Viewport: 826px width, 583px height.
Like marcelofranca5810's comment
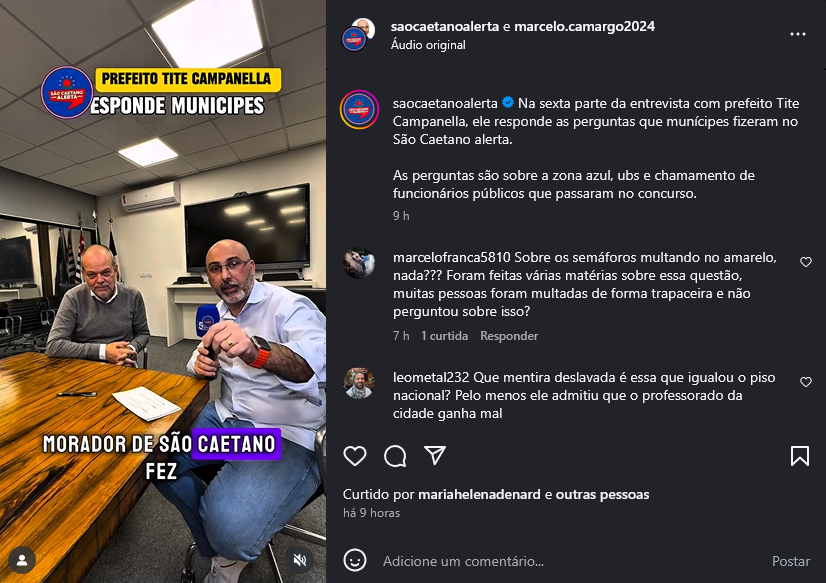coord(805,262)
